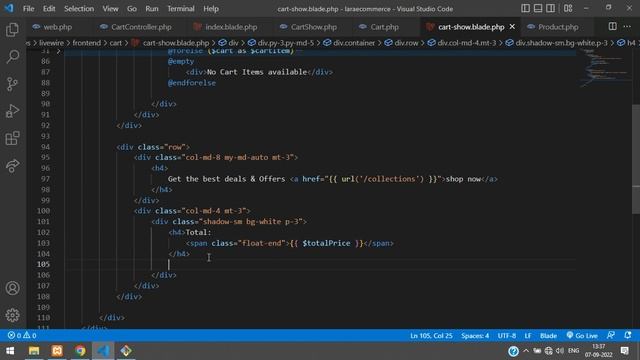The width and height of the screenshot is (640, 360).
Task: Open the Edit menu
Action: (x=49, y=9)
